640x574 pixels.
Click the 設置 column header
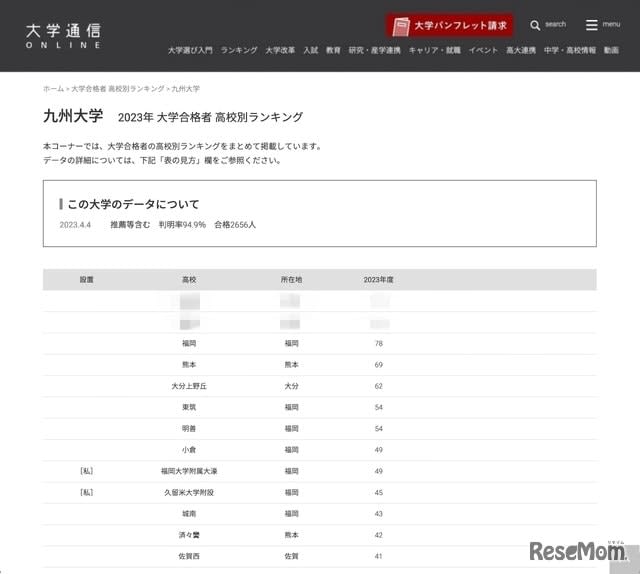click(87, 280)
